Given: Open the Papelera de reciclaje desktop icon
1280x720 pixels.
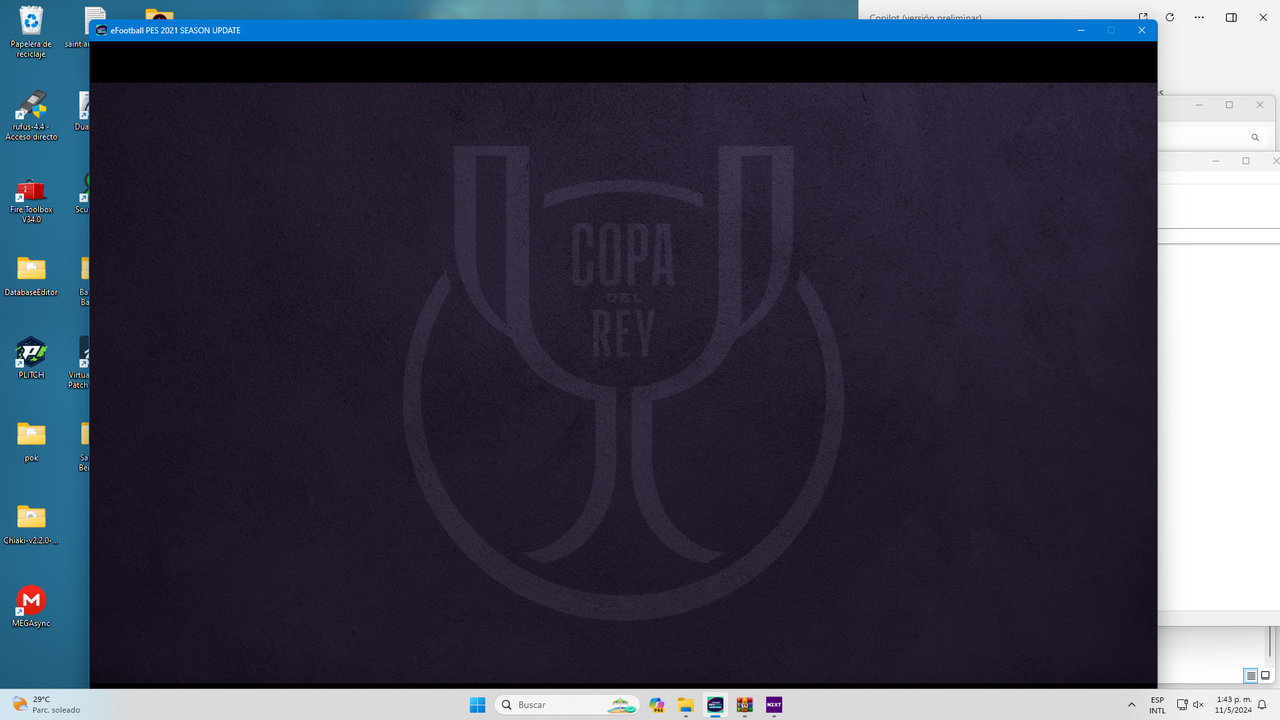Looking at the screenshot, I should pyautogui.click(x=31, y=32).
